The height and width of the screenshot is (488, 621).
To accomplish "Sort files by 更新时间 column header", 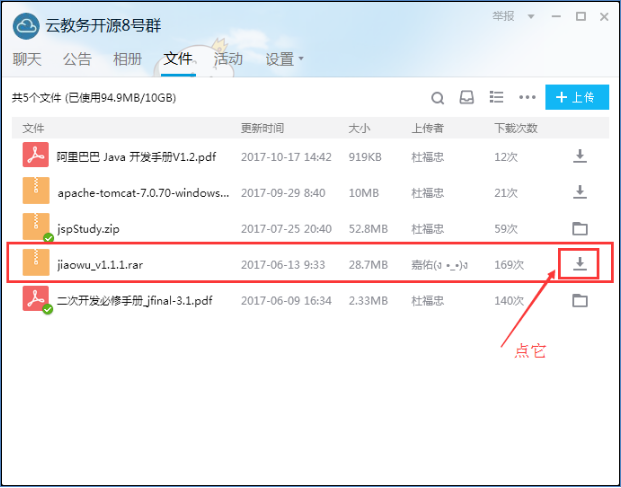I will [x=262, y=129].
